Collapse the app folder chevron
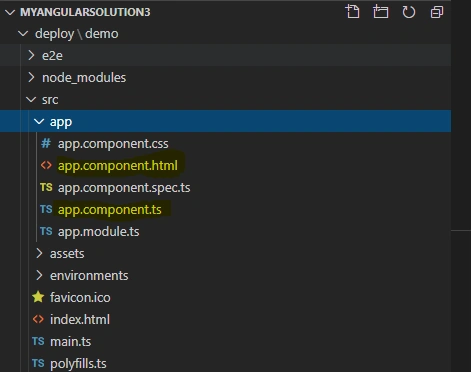472x372 pixels. pyautogui.click(x=39, y=121)
